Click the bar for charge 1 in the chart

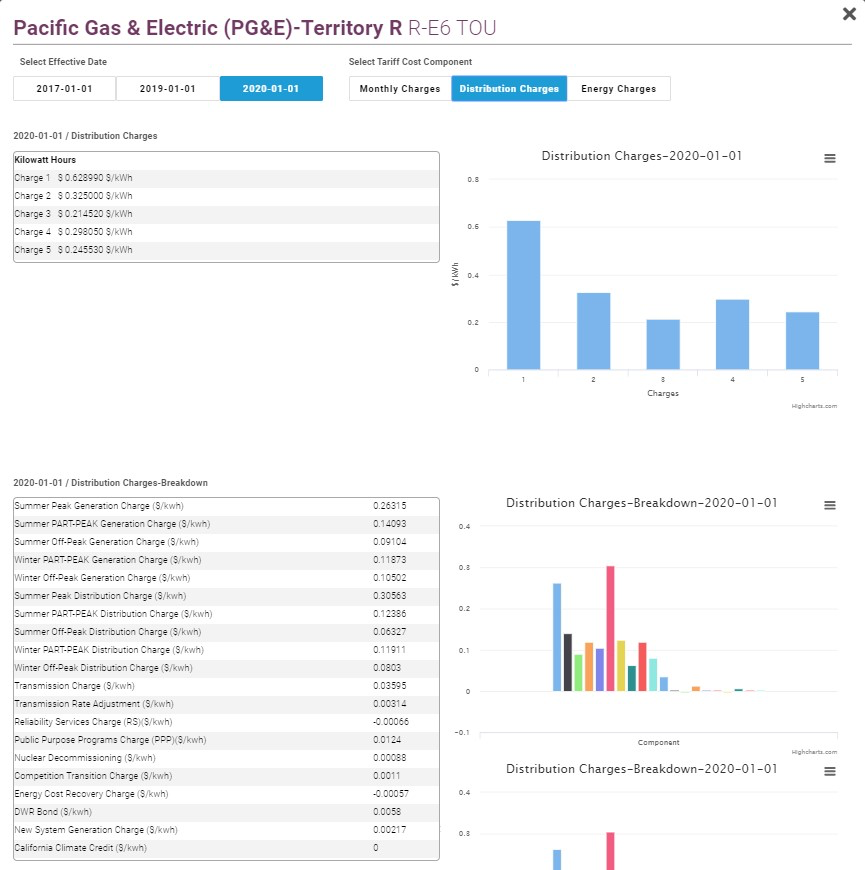523,295
